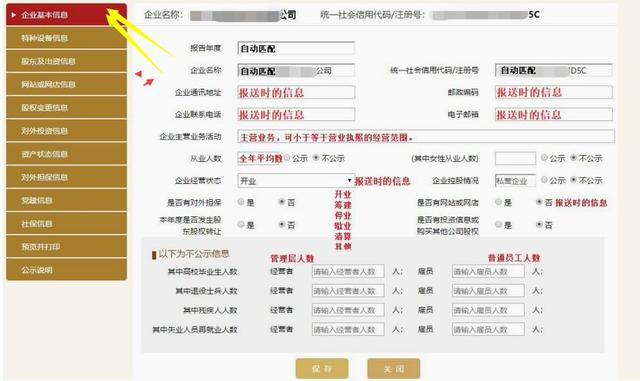Click the 保存 button
640x381 pixels.
tap(322, 369)
